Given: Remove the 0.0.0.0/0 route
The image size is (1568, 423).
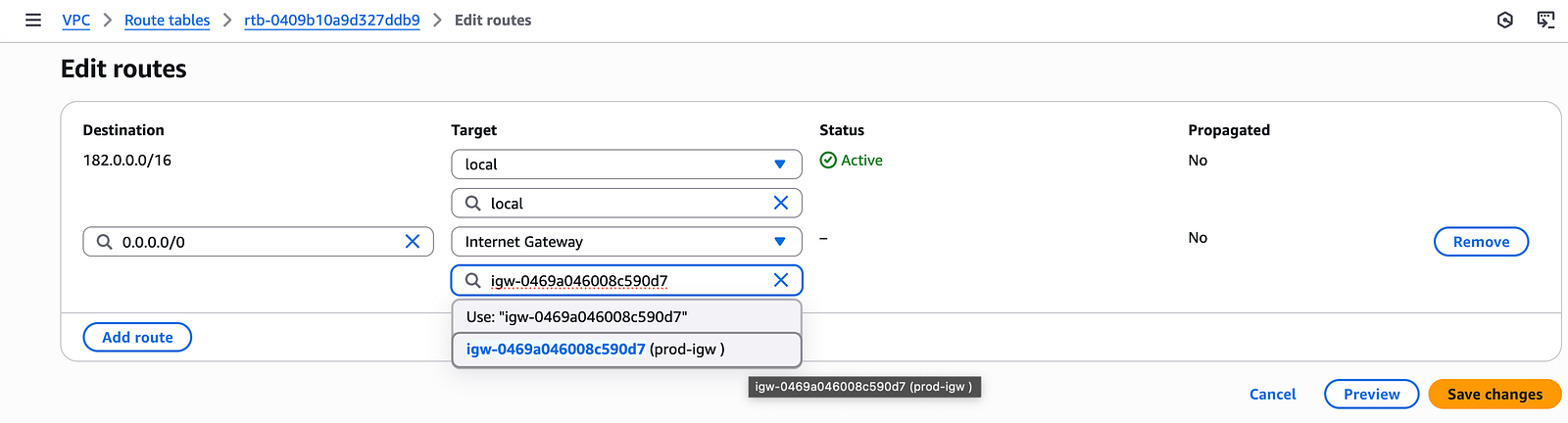Looking at the screenshot, I should (1481, 242).
